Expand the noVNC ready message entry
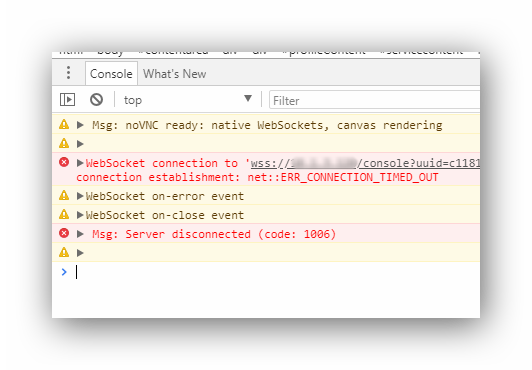This screenshot has height=370, width=532. (80, 125)
